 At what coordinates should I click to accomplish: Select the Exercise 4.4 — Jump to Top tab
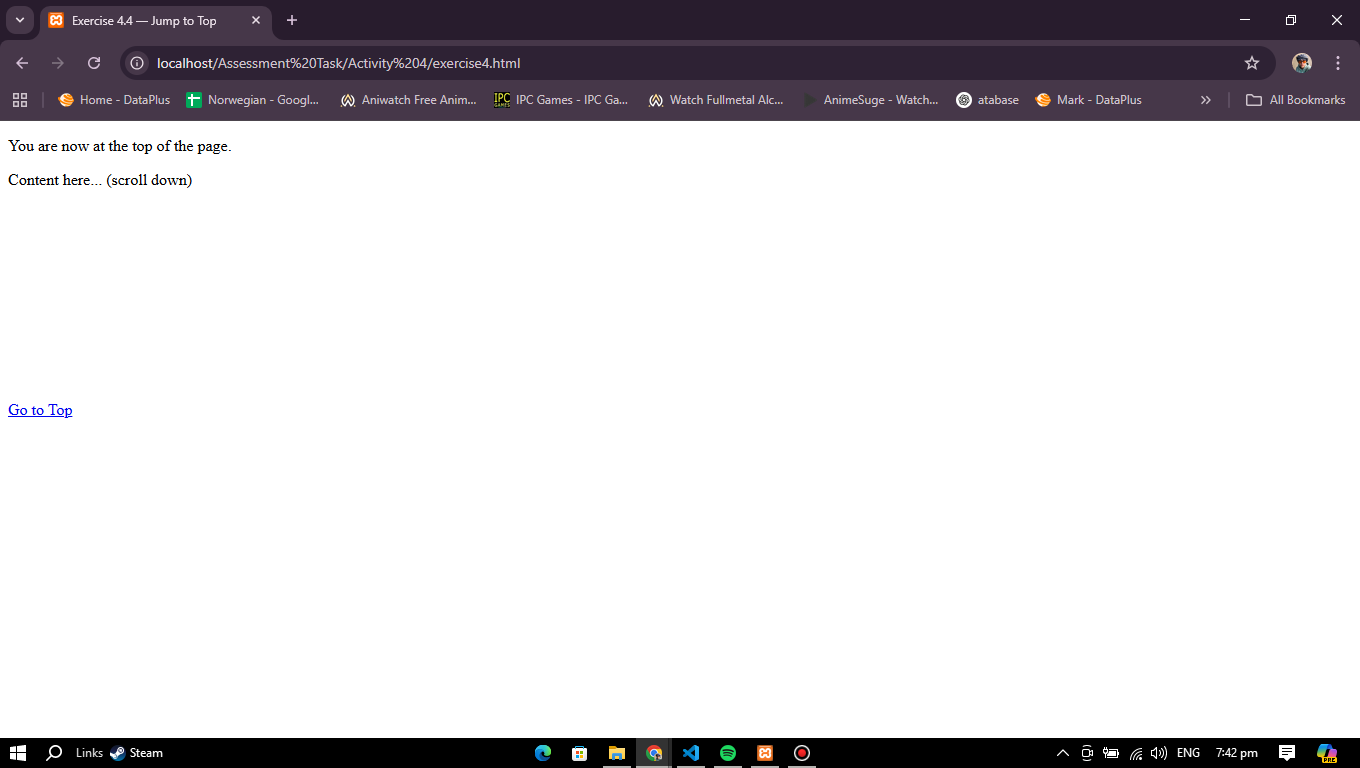(145, 20)
